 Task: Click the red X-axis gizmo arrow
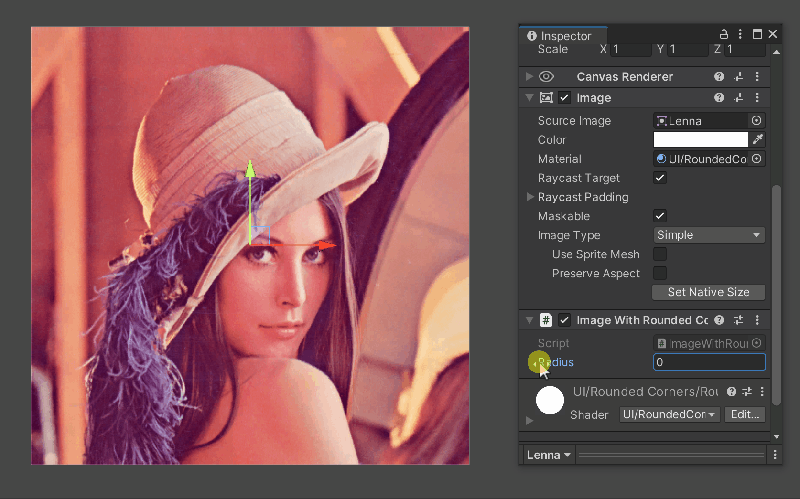(x=328, y=245)
